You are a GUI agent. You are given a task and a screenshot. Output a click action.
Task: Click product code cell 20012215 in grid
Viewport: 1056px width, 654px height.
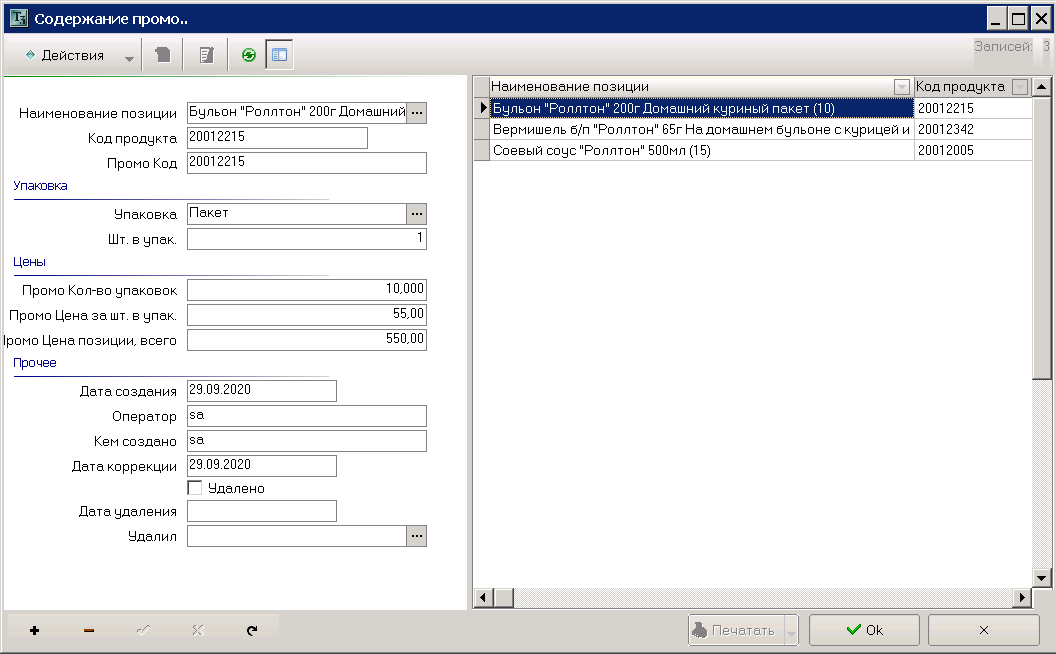point(972,108)
